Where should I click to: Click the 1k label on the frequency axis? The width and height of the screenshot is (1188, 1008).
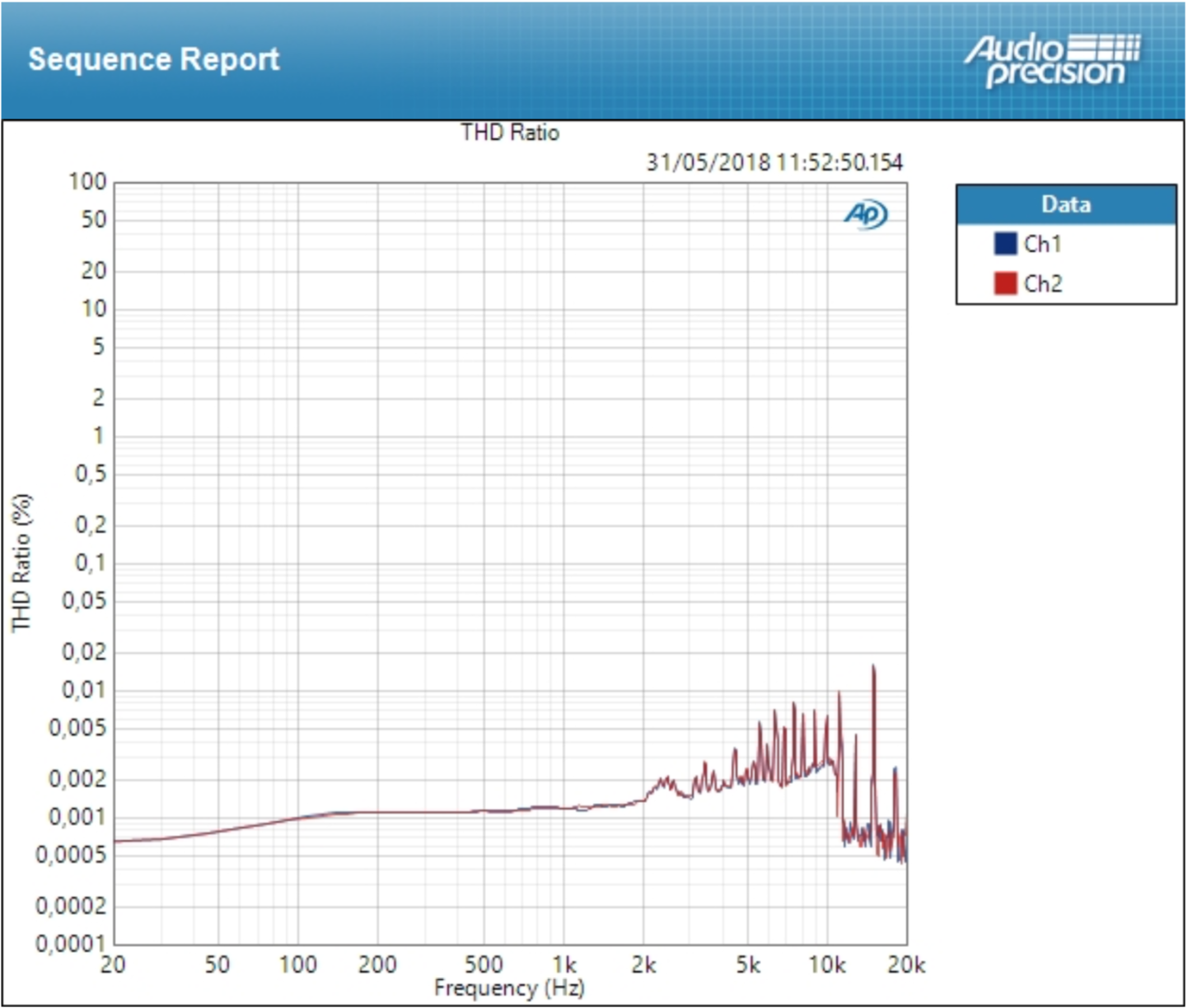(564, 964)
